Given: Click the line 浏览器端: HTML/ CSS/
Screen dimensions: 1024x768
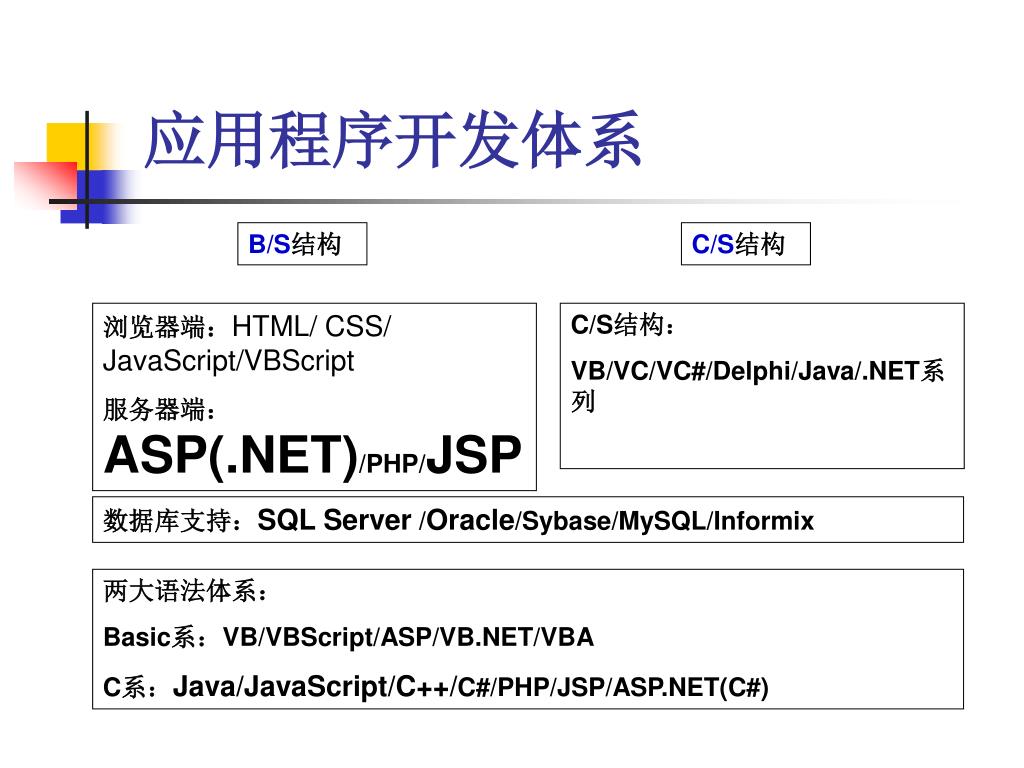Looking at the screenshot, I should [x=247, y=326].
